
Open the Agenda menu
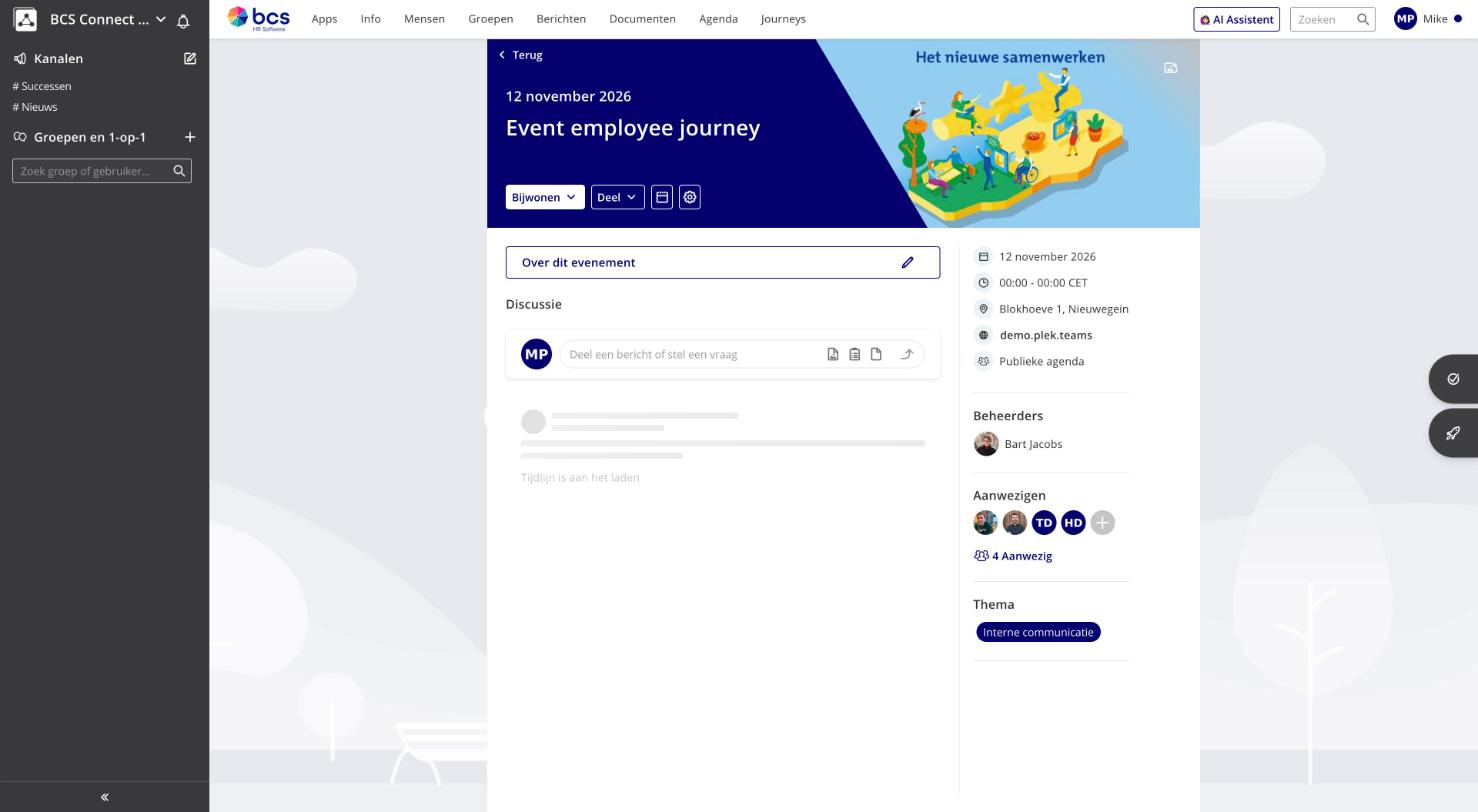(718, 19)
